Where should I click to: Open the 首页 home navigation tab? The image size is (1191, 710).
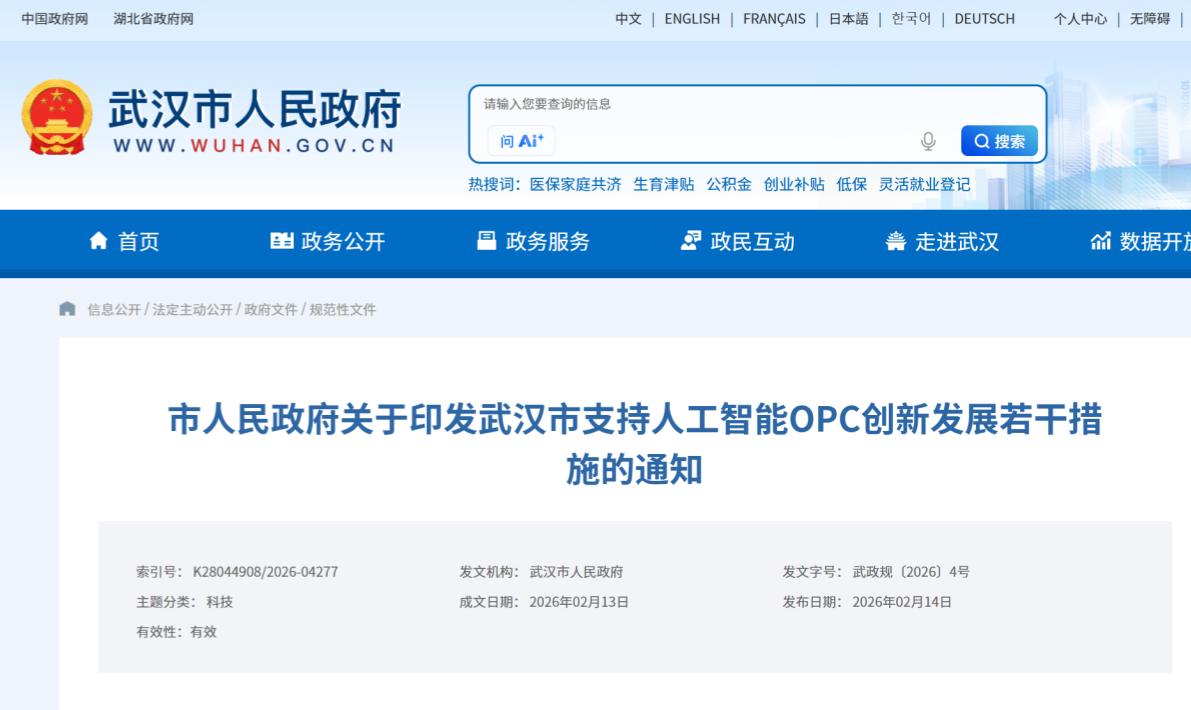[x=125, y=241]
